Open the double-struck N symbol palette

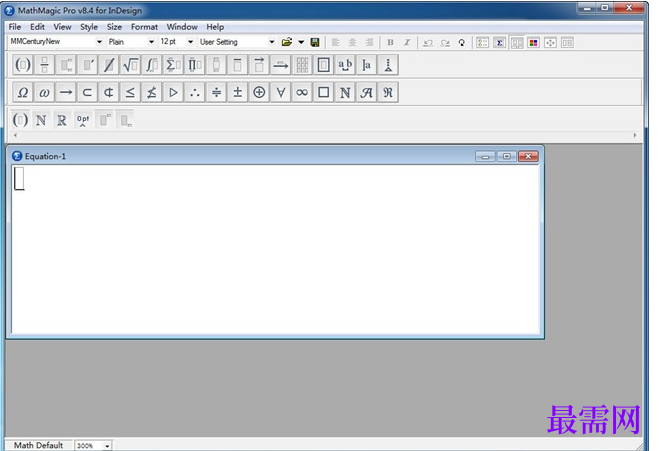click(x=345, y=92)
